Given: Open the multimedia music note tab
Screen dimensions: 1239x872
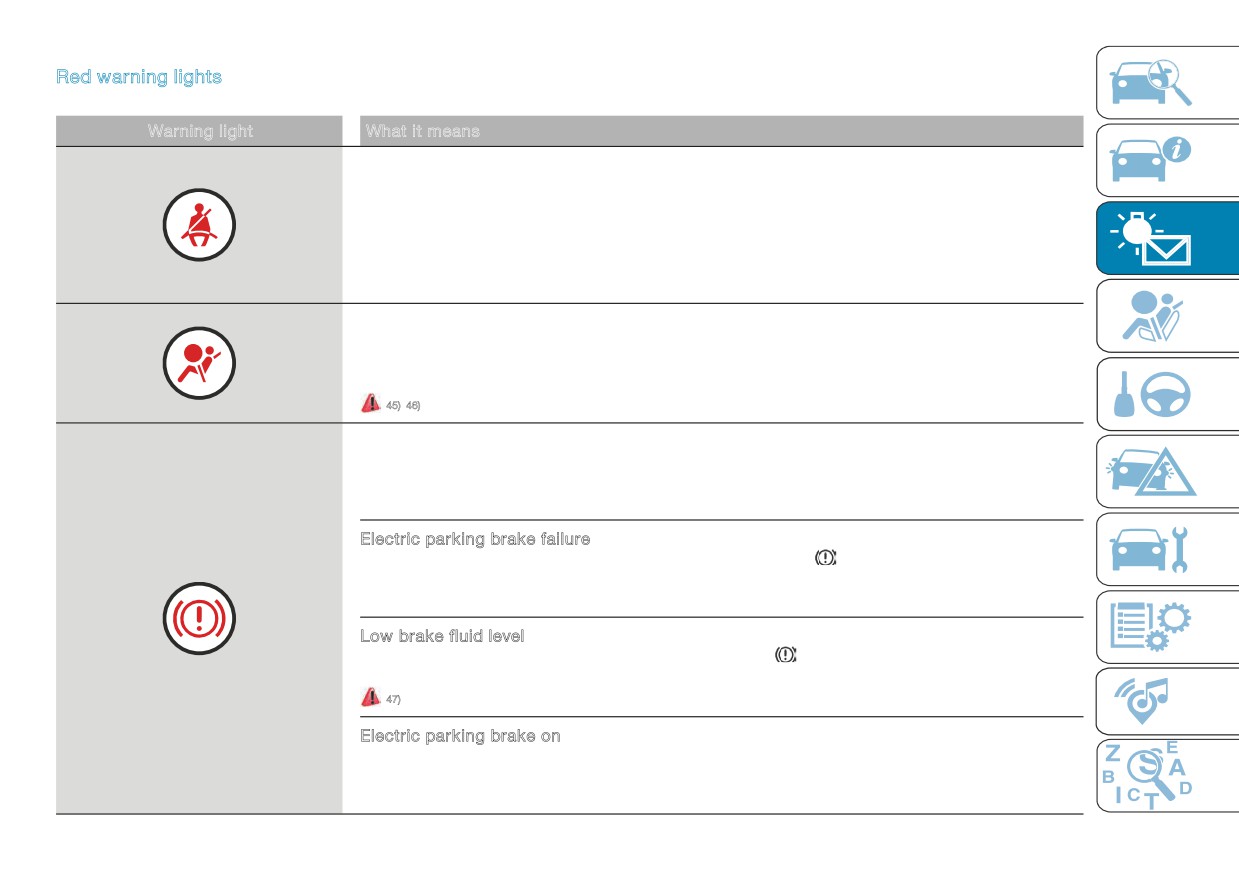Looking at the screenshot, I should coord(1167,702).
